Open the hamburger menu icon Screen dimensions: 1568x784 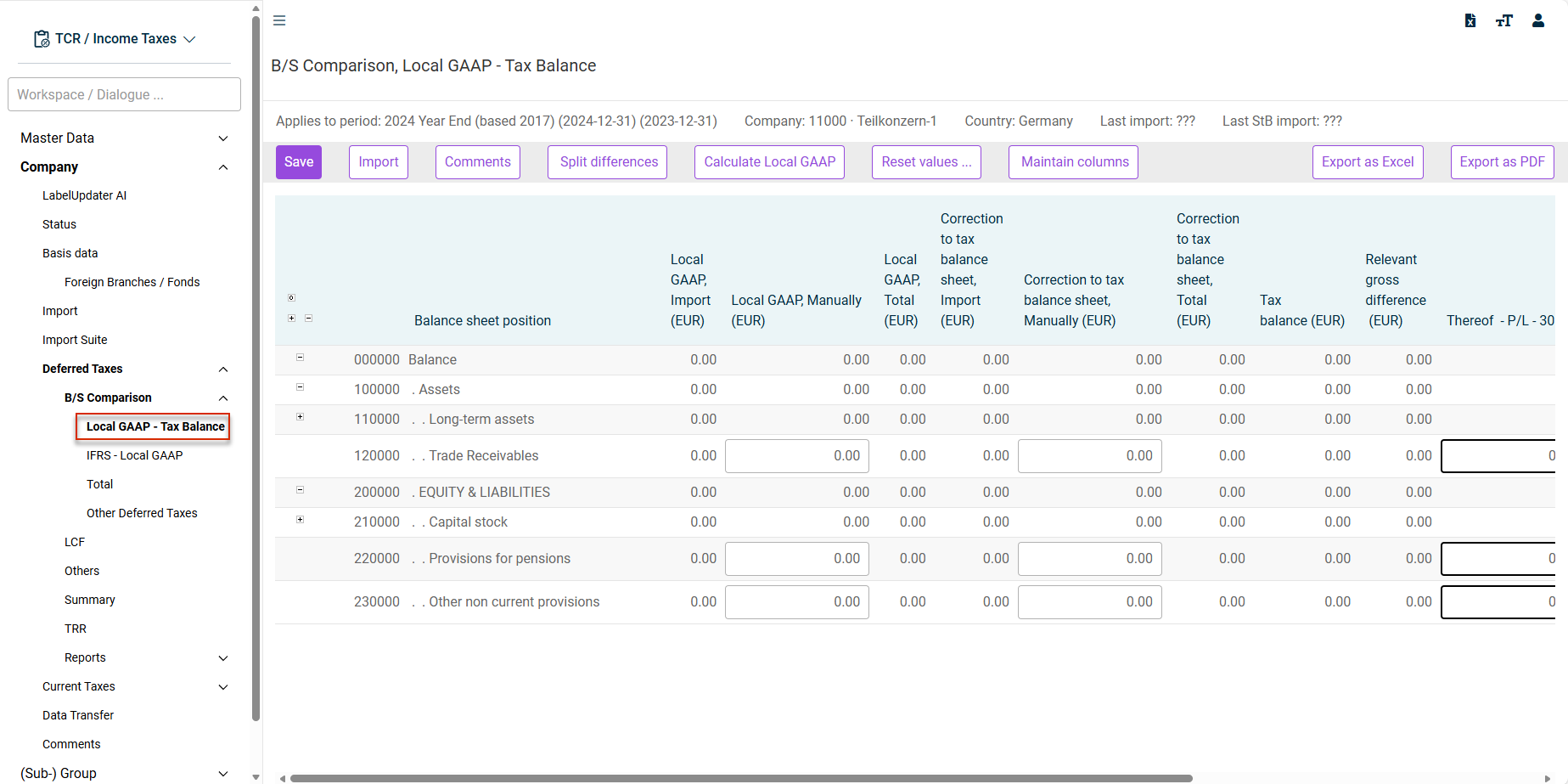279,20
